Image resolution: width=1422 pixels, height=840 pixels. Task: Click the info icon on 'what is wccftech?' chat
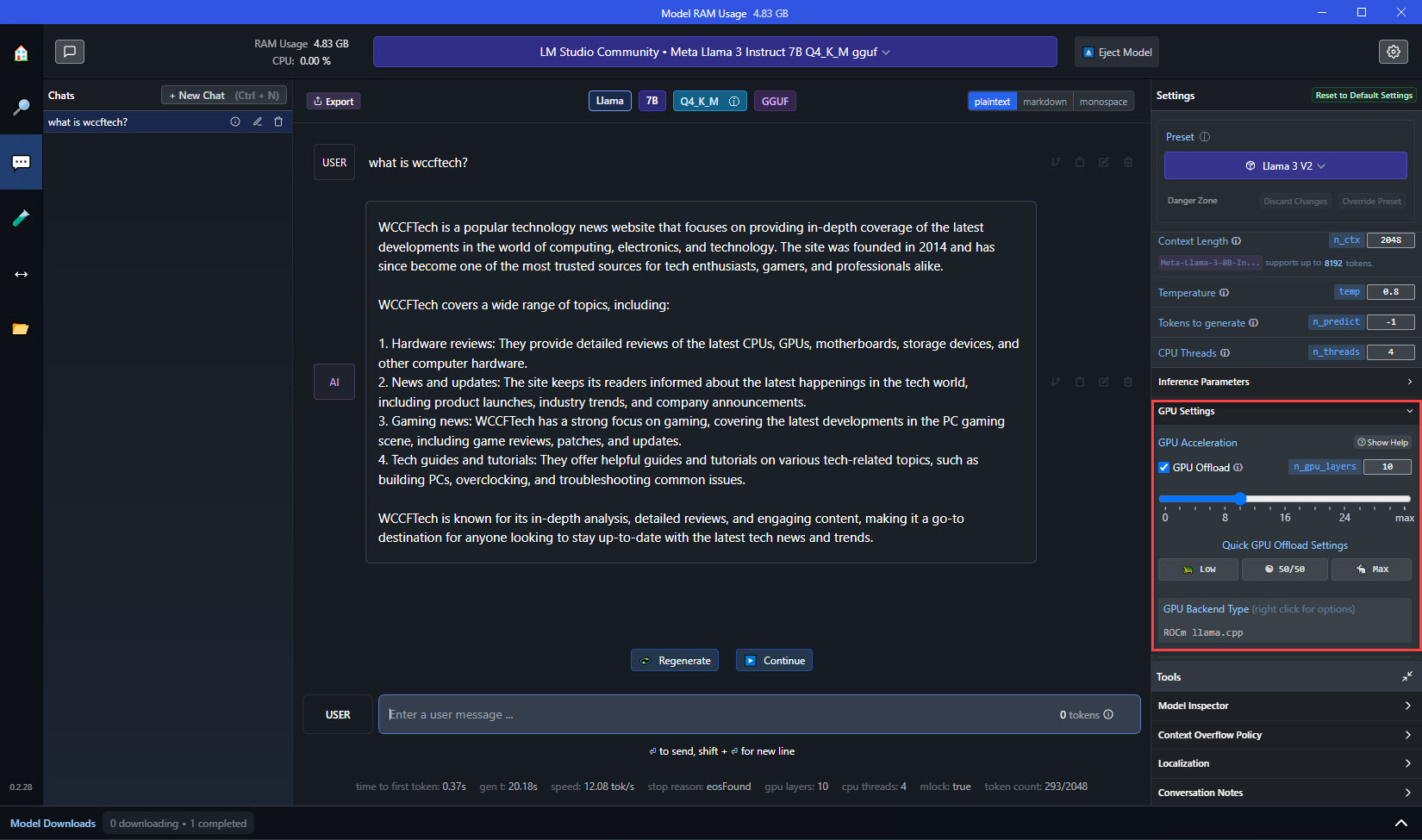pyautogui.click(x=235, y=121)
